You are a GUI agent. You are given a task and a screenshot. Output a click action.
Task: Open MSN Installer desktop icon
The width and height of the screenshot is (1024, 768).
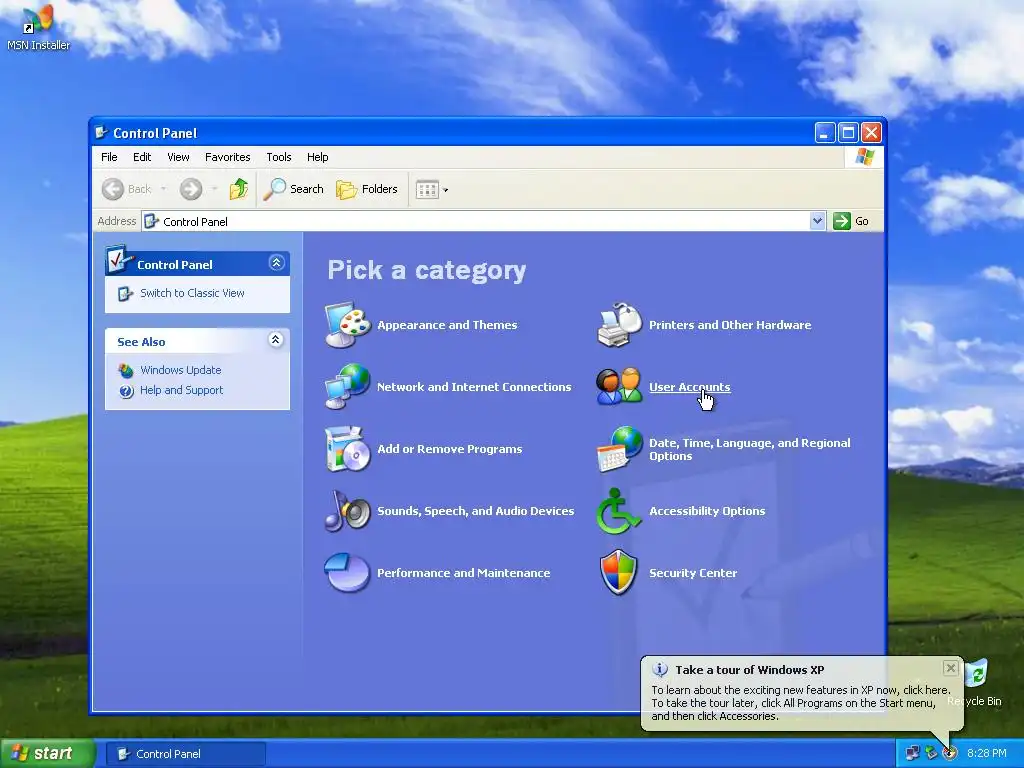click(38, 27)
